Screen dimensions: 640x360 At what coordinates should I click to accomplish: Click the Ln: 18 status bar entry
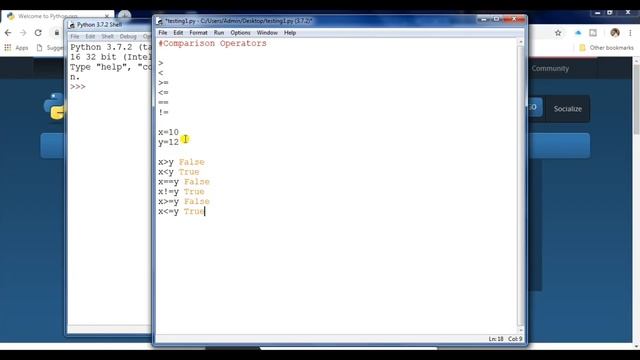pyautogui.click(x=496, y=339)
